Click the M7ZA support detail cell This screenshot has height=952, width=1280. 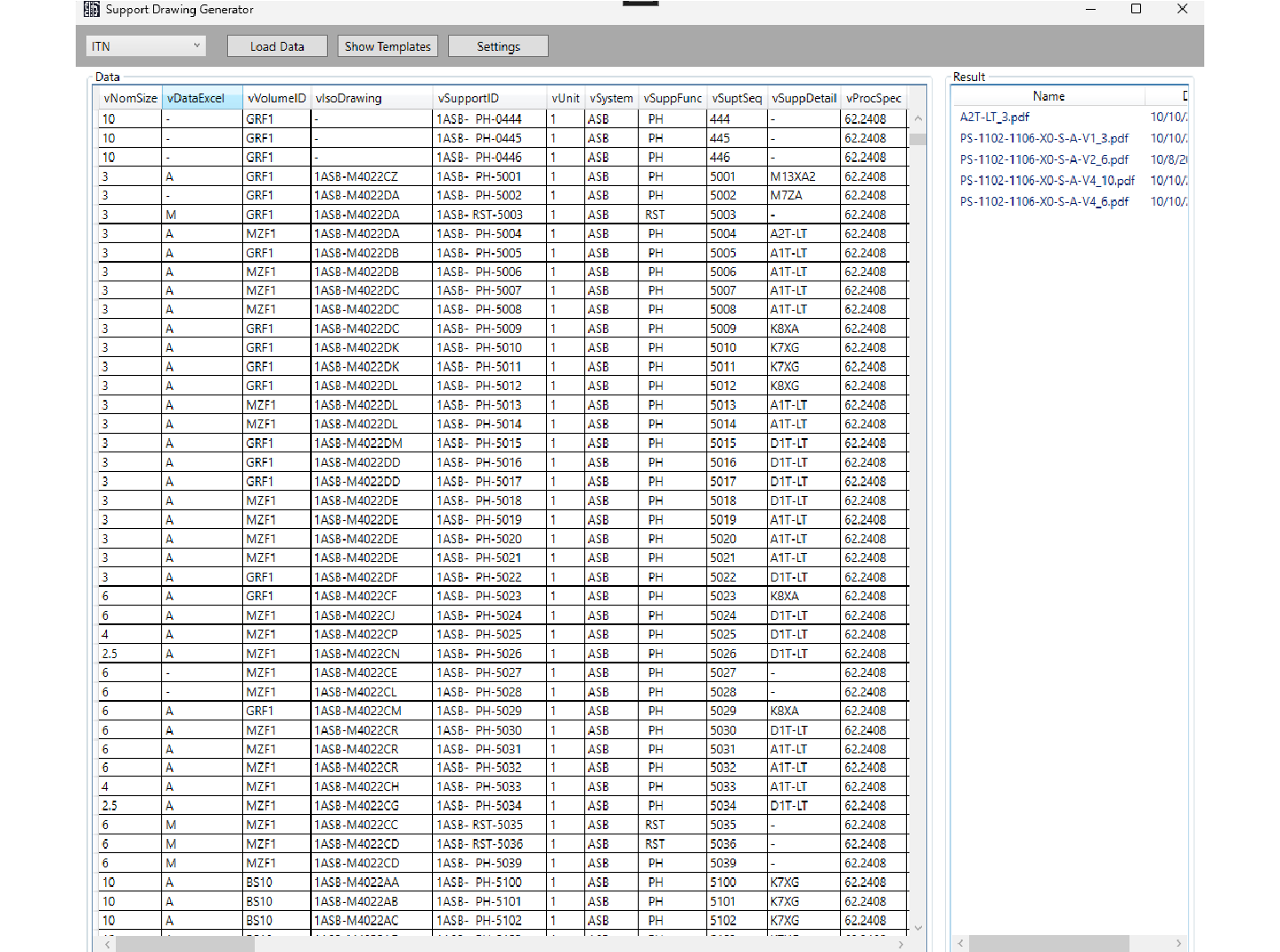(x=803, y=195)
